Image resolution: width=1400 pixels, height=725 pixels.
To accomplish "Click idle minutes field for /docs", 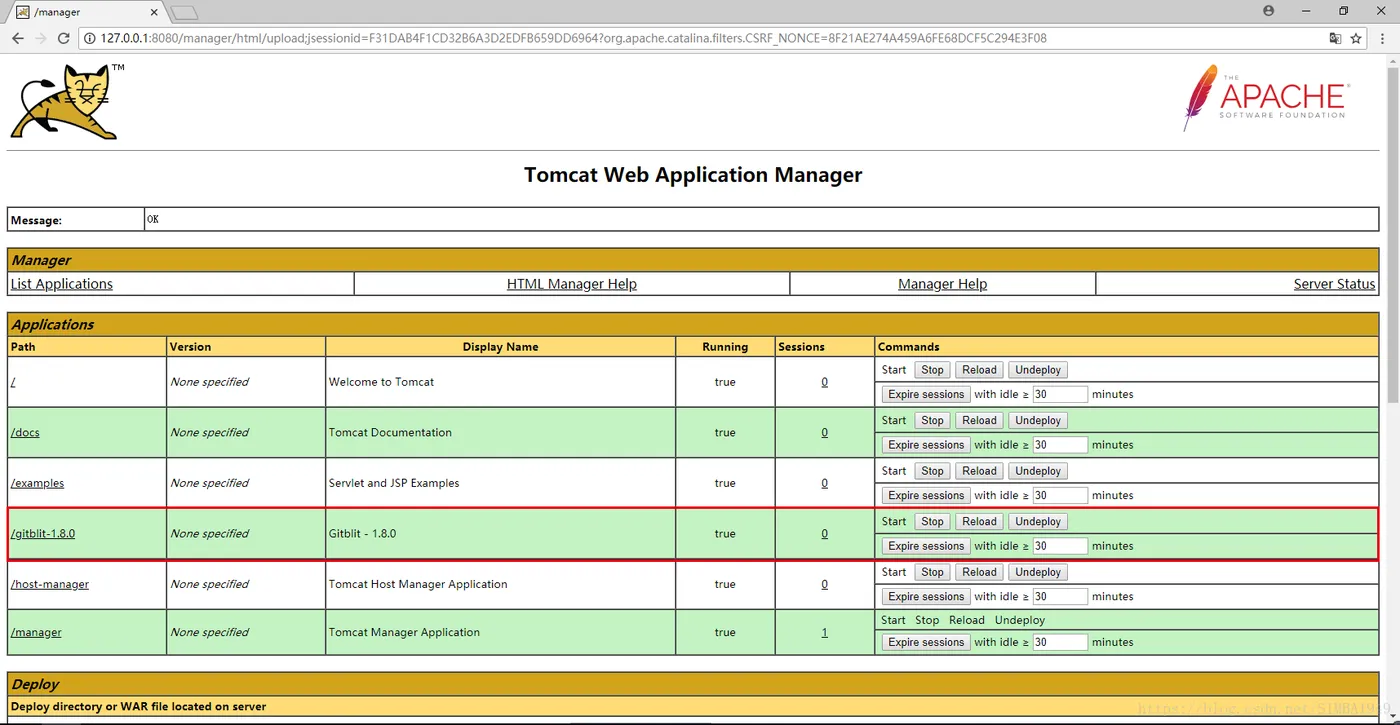I will tap(1060, 445).
